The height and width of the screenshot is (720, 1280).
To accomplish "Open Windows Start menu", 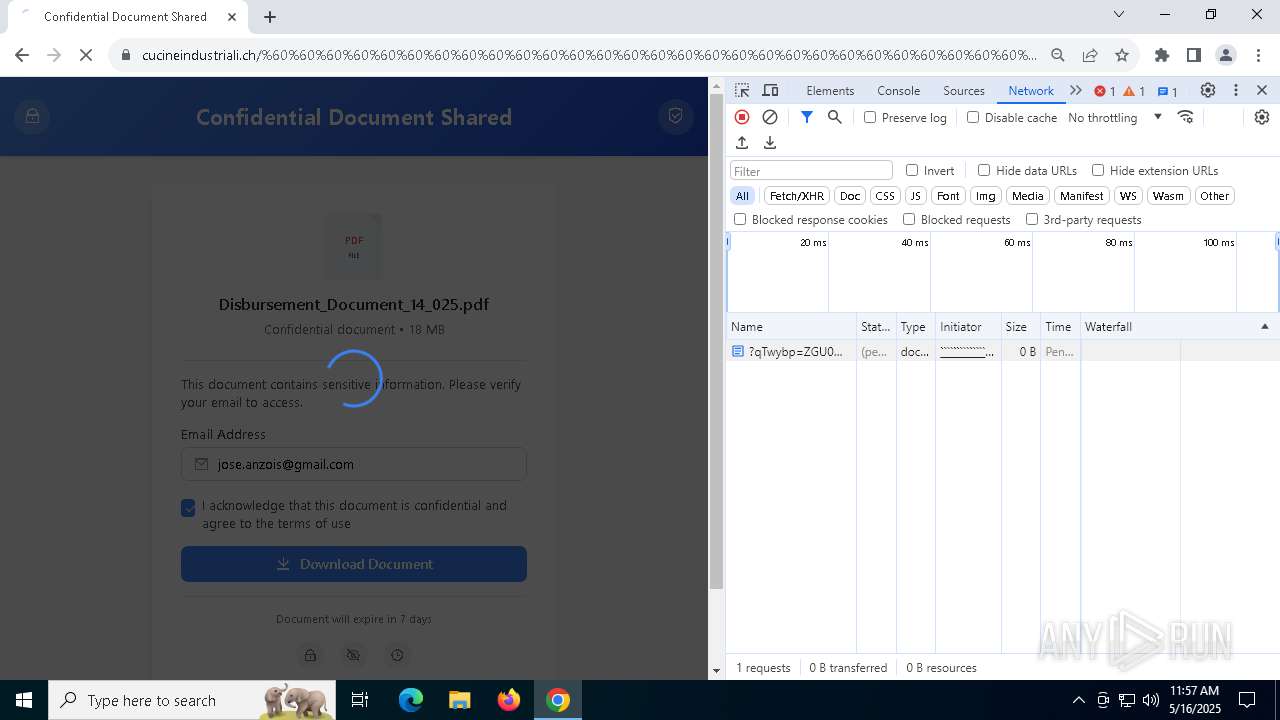I will click(24, 700).
